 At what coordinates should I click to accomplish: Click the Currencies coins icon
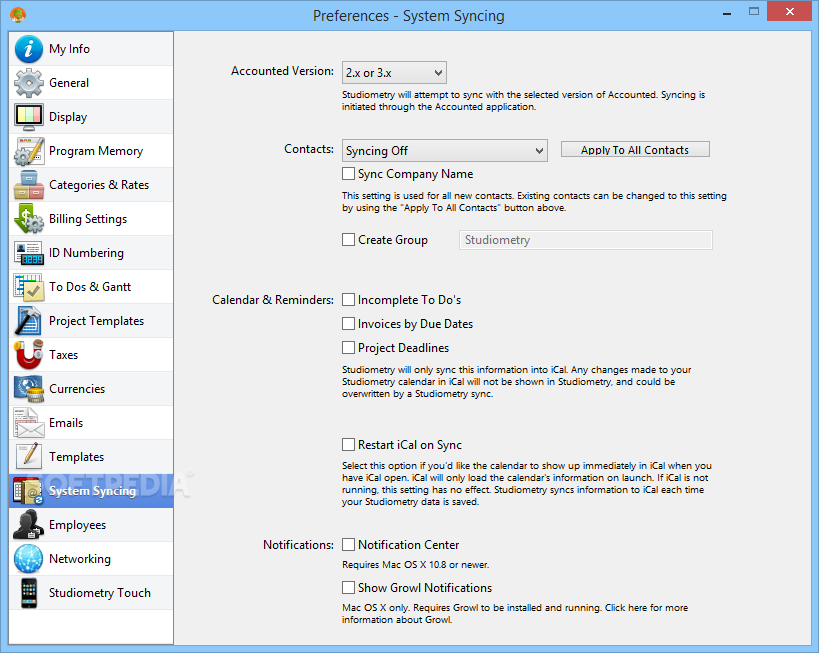(x=29, y=389)
